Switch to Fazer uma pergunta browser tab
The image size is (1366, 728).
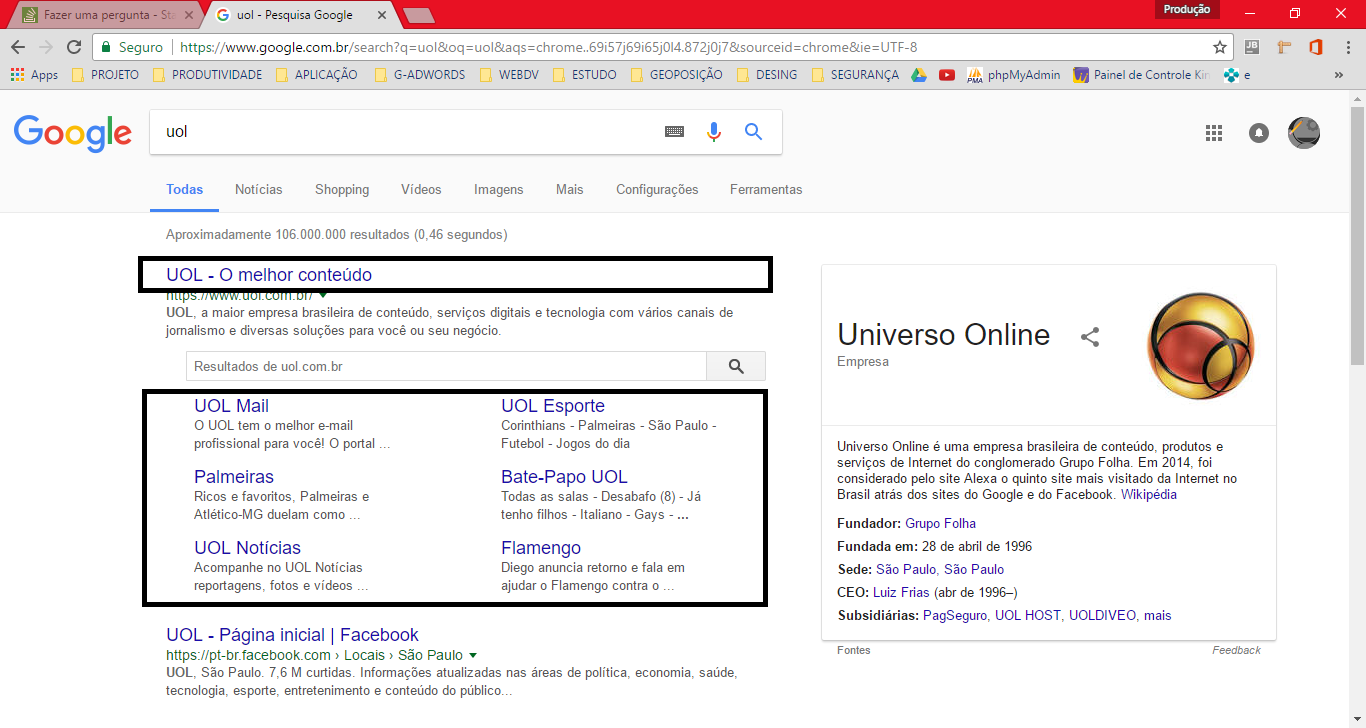tap(108, 15)
